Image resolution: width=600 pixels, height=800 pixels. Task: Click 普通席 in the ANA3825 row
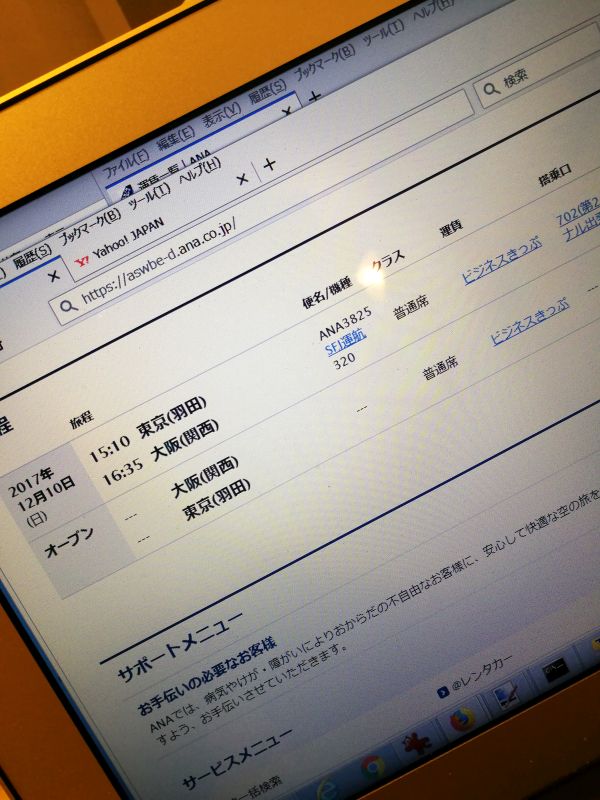pyautogui.click(x=411, y=307)
